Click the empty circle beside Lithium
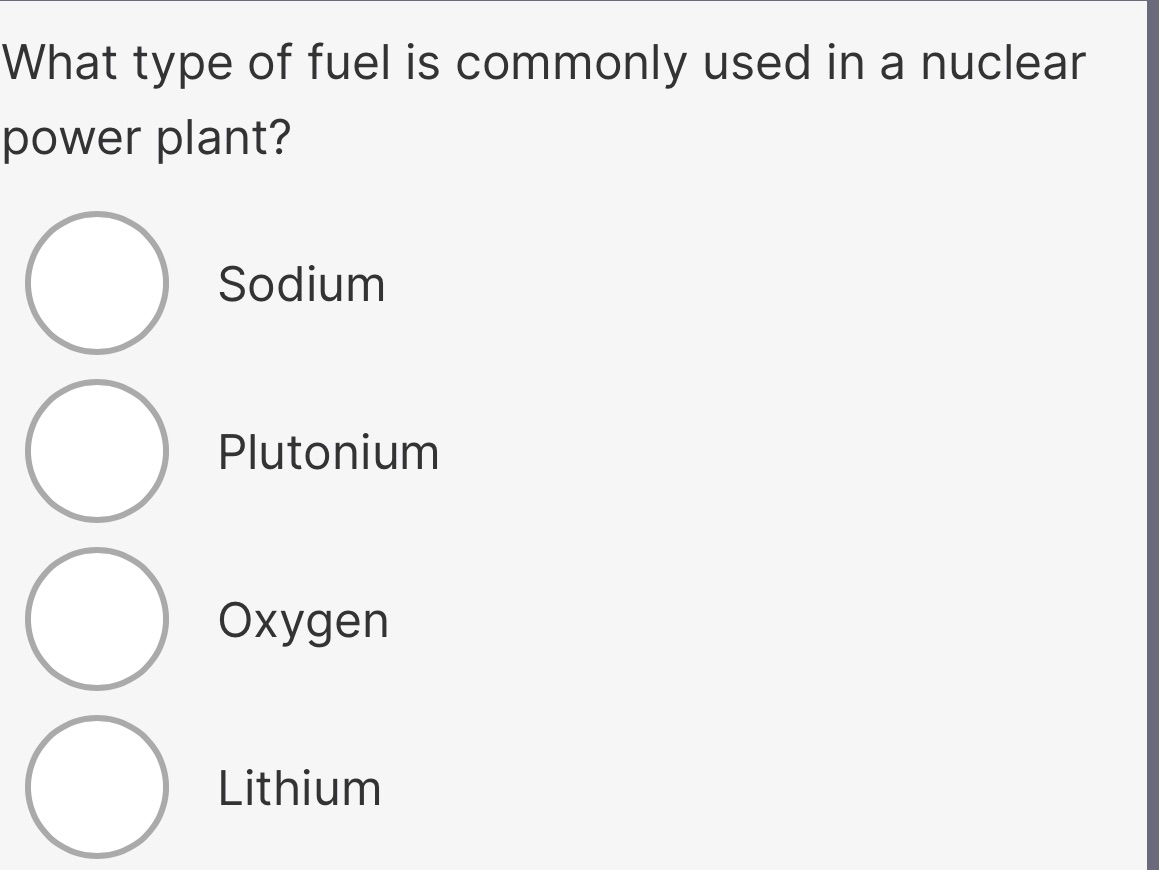The height and width of the screenshot is (870, 1161). (97, 789)
